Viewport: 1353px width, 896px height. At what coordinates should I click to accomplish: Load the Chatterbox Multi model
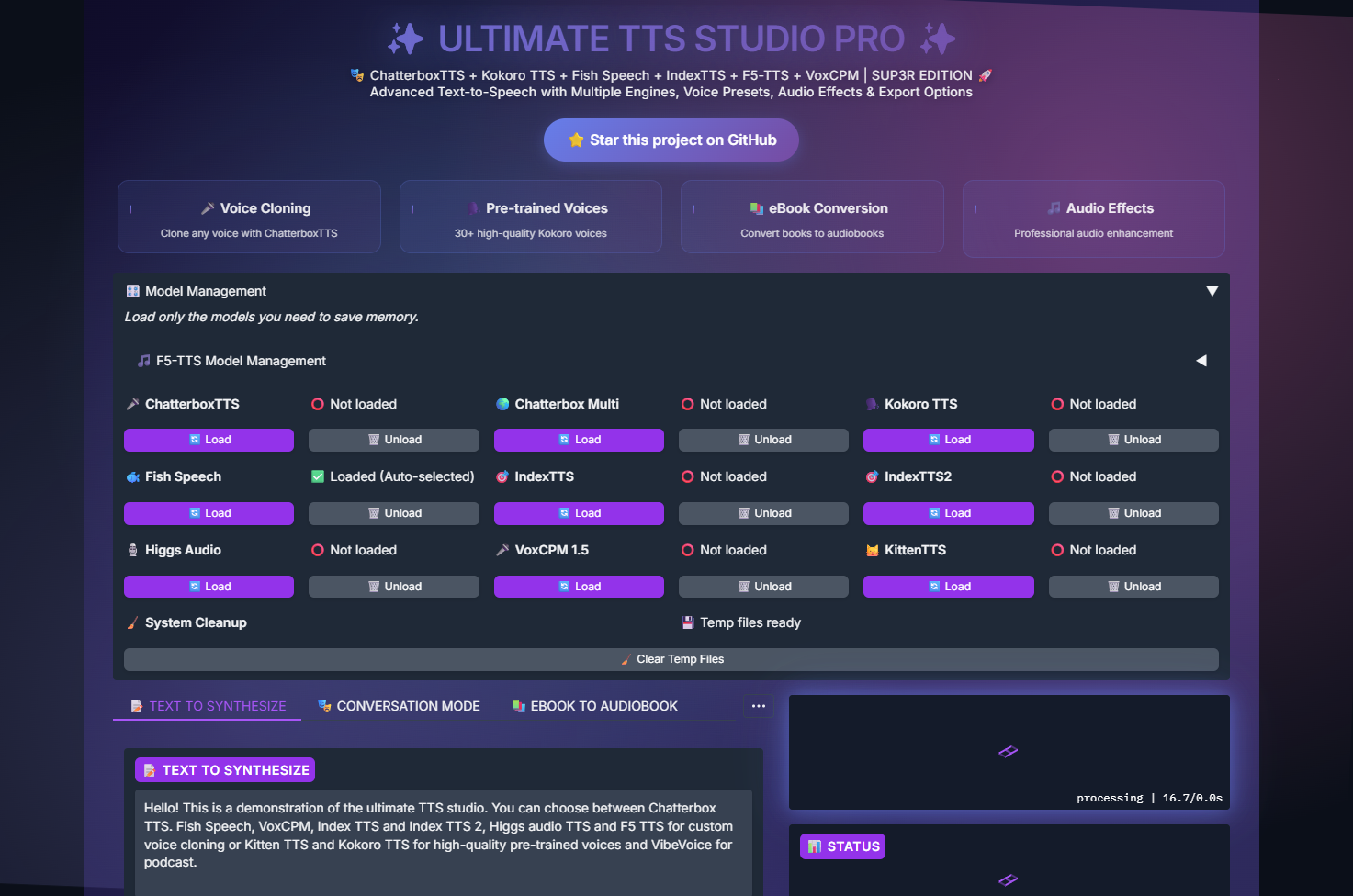579,440
